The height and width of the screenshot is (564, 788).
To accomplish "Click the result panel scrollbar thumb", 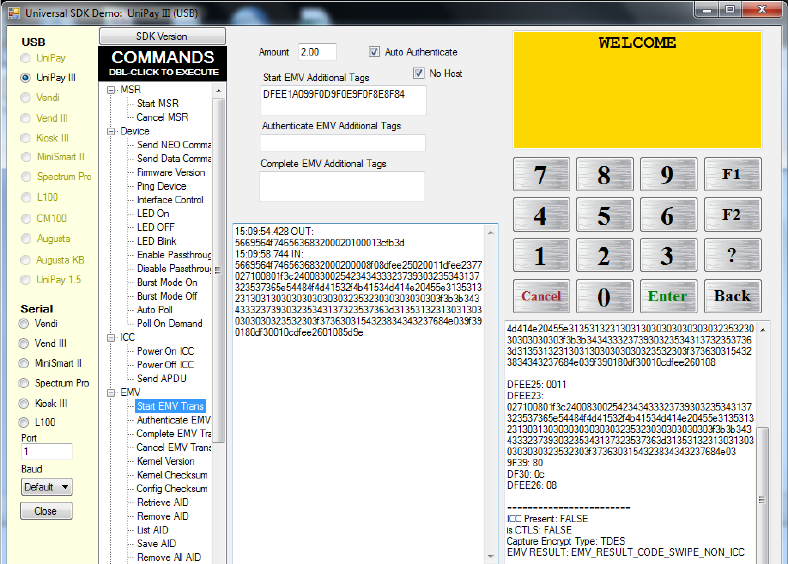I will (762, 500).
